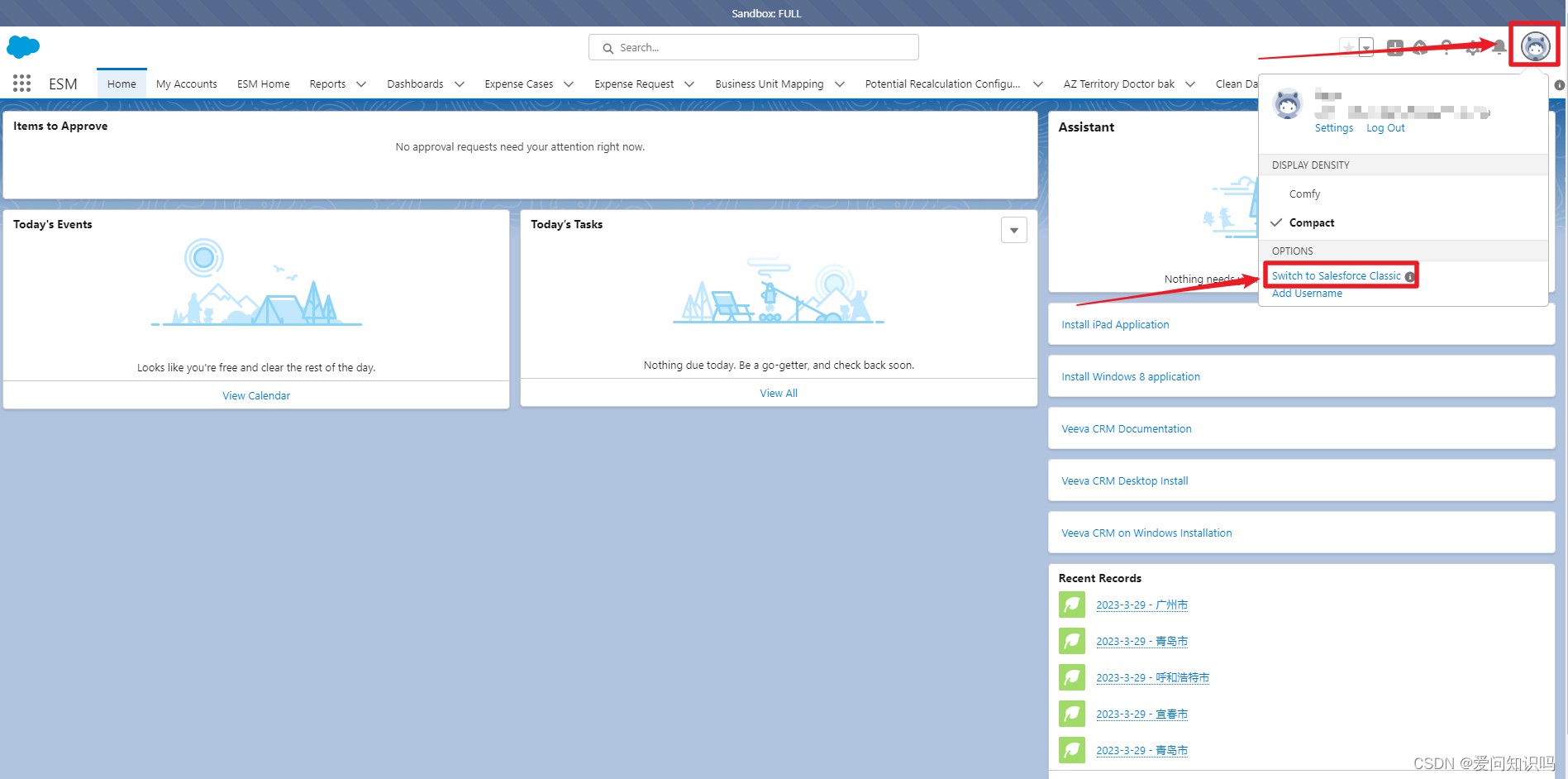Open AZ Territory Doctor bak tab
The width and height of the screenshot is (1568, 779).
click(x=1119, y=84)
